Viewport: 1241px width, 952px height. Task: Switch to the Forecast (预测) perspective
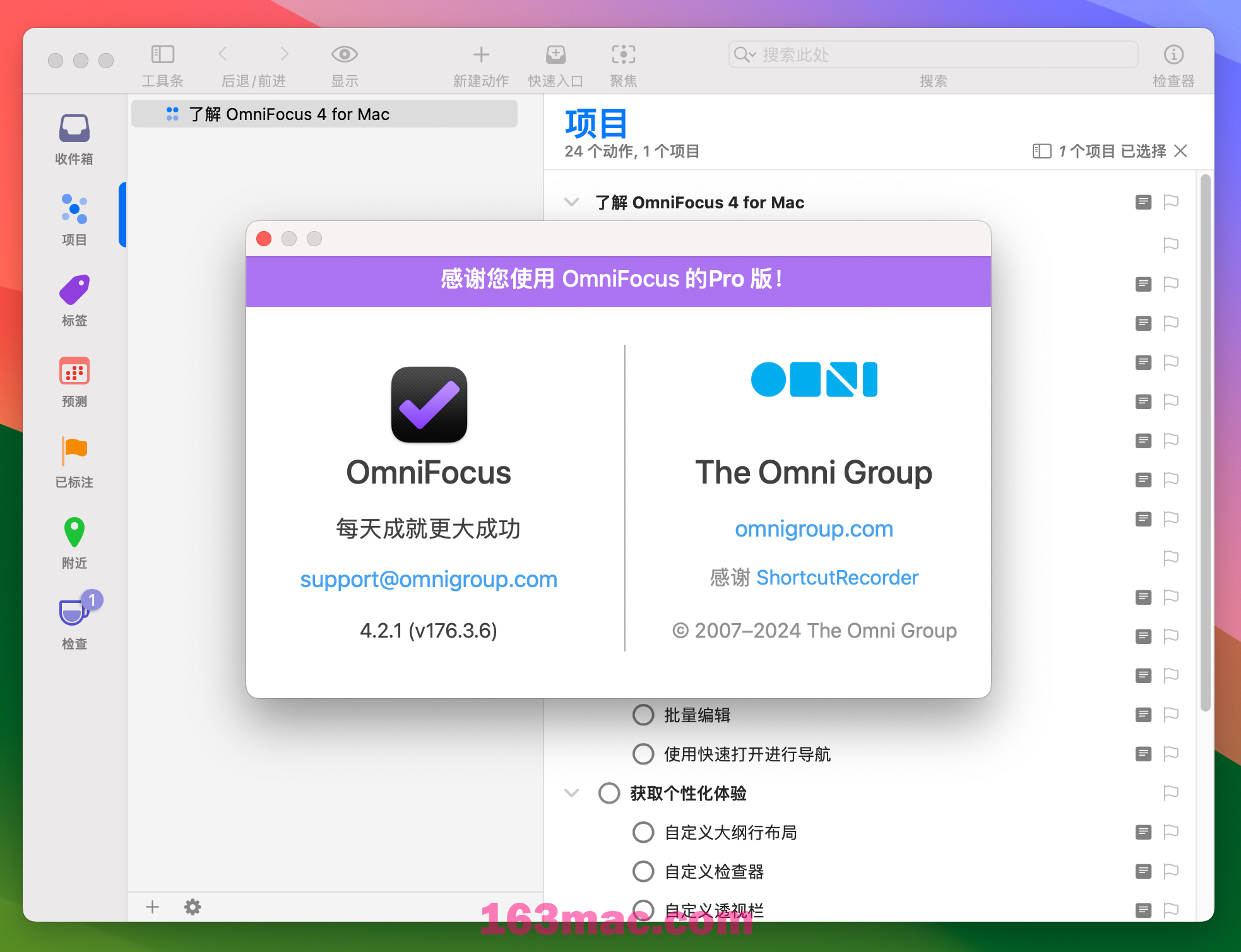click(74, 381)
